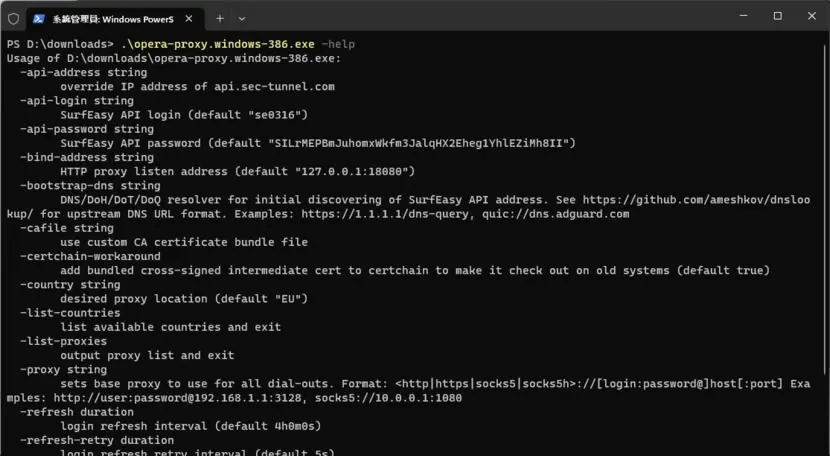Click the -list-countries flag line

tap(70, 312)
